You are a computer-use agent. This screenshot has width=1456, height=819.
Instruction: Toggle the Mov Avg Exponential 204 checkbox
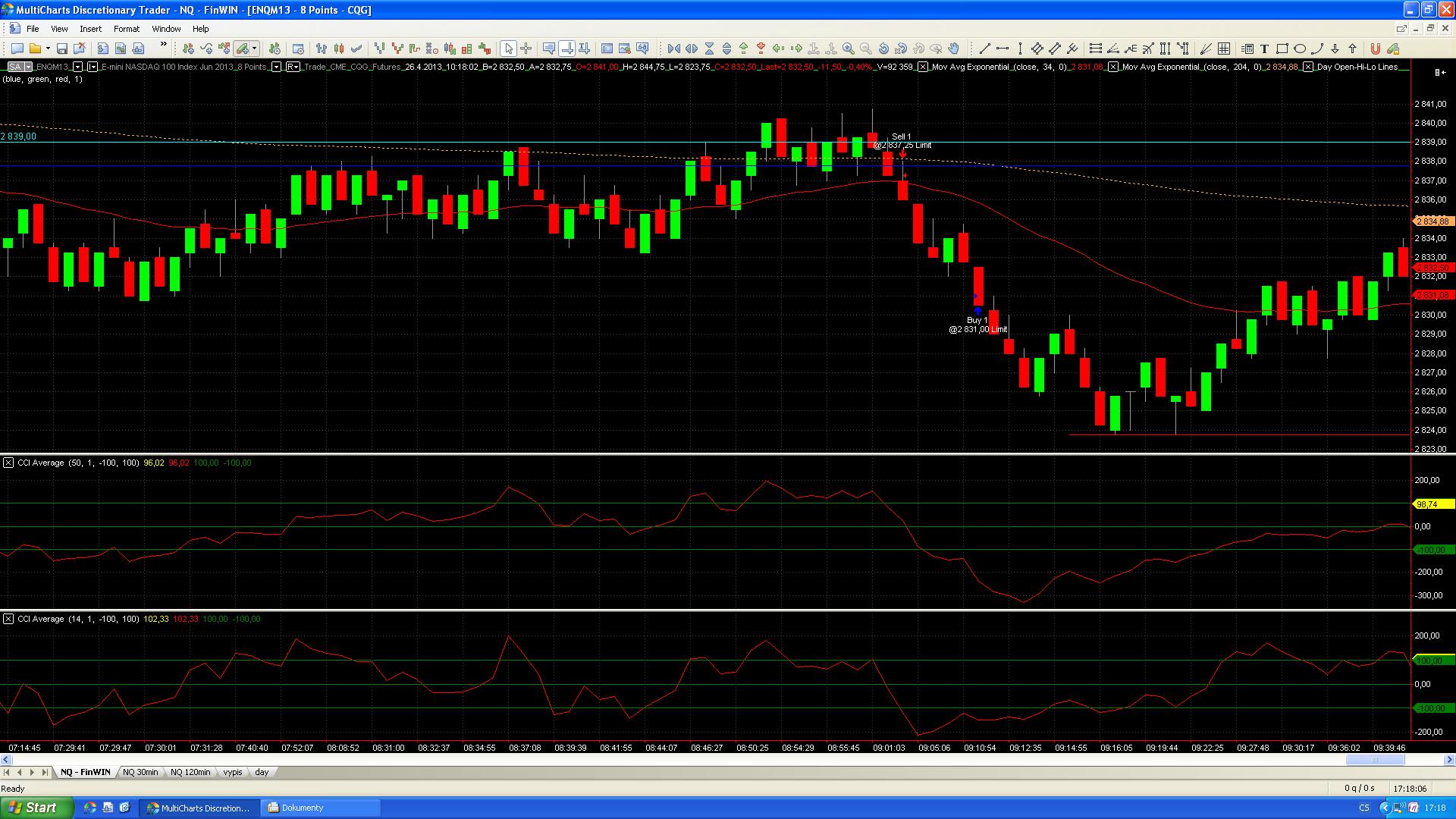(1113, 67)
